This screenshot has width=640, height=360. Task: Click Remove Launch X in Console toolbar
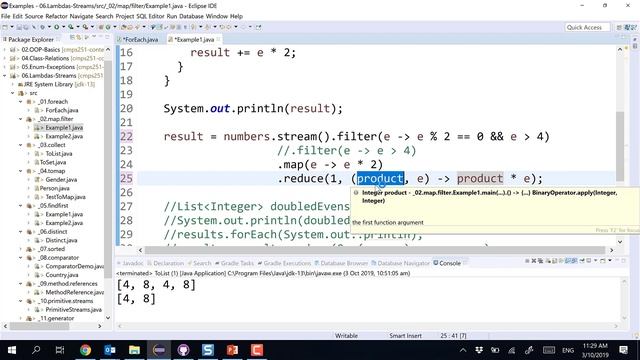[534, 260]
